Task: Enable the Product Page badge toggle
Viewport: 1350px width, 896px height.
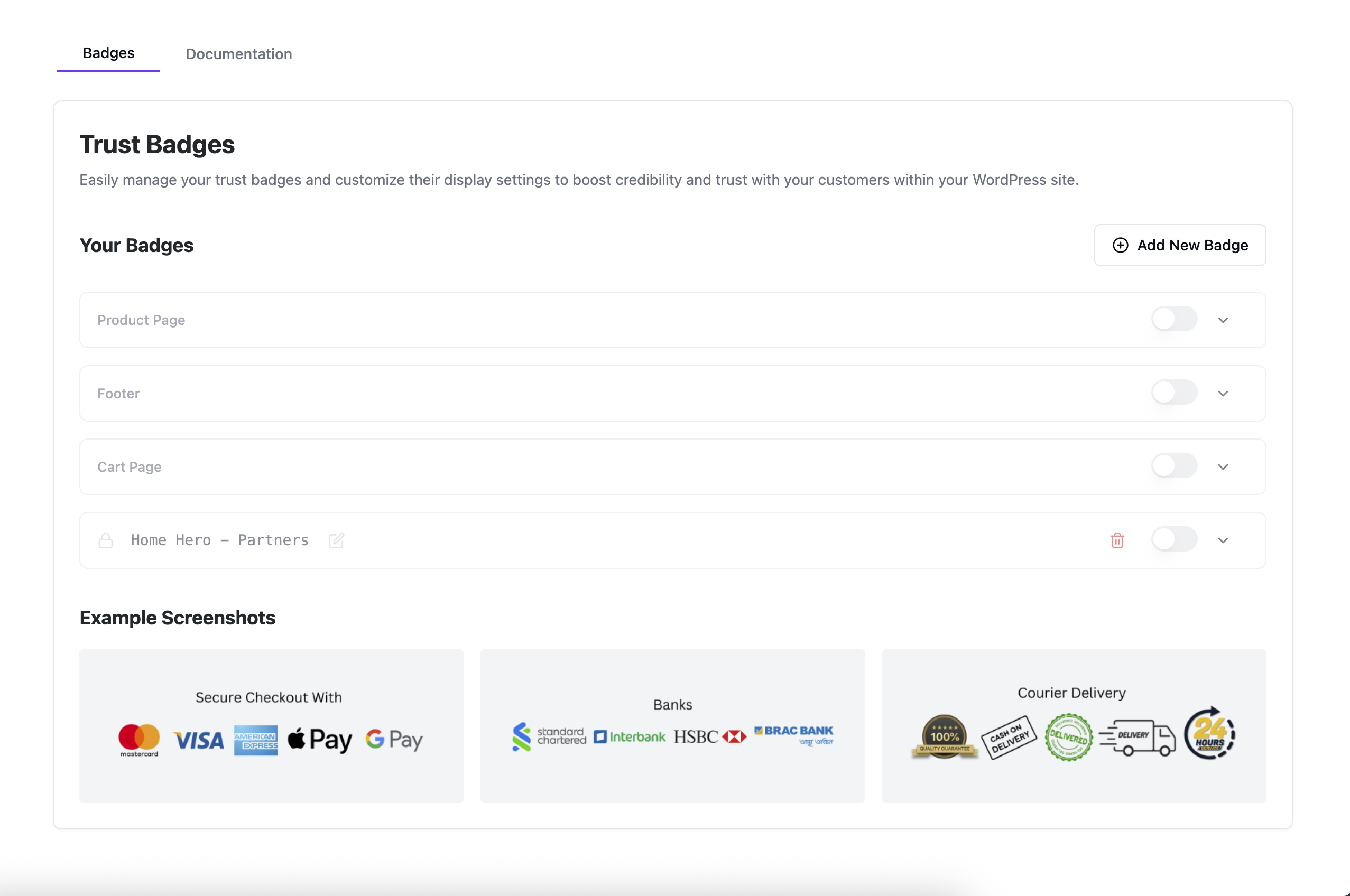Action: pos(1174,319)
